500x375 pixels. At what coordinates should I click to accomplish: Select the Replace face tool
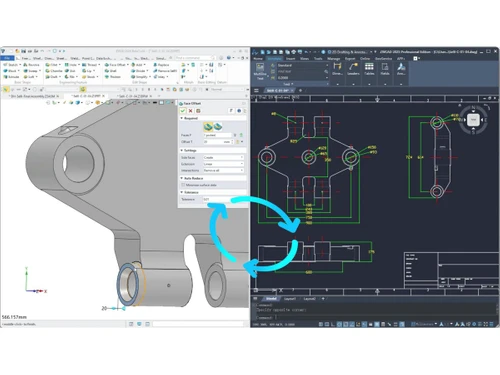161,65
